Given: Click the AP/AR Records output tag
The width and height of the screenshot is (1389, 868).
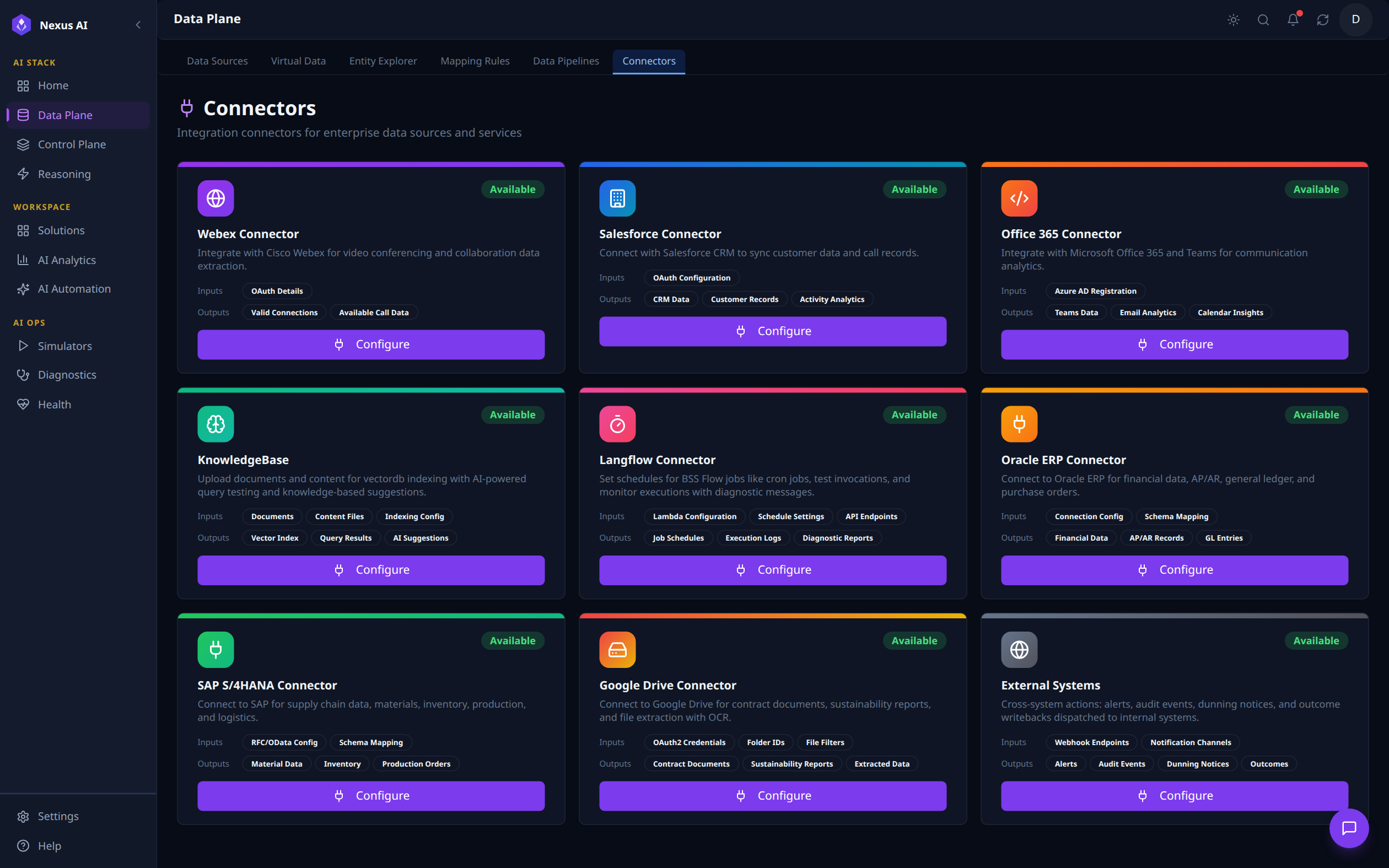Looking at the screenshot, I should [x=1156, y=538].
